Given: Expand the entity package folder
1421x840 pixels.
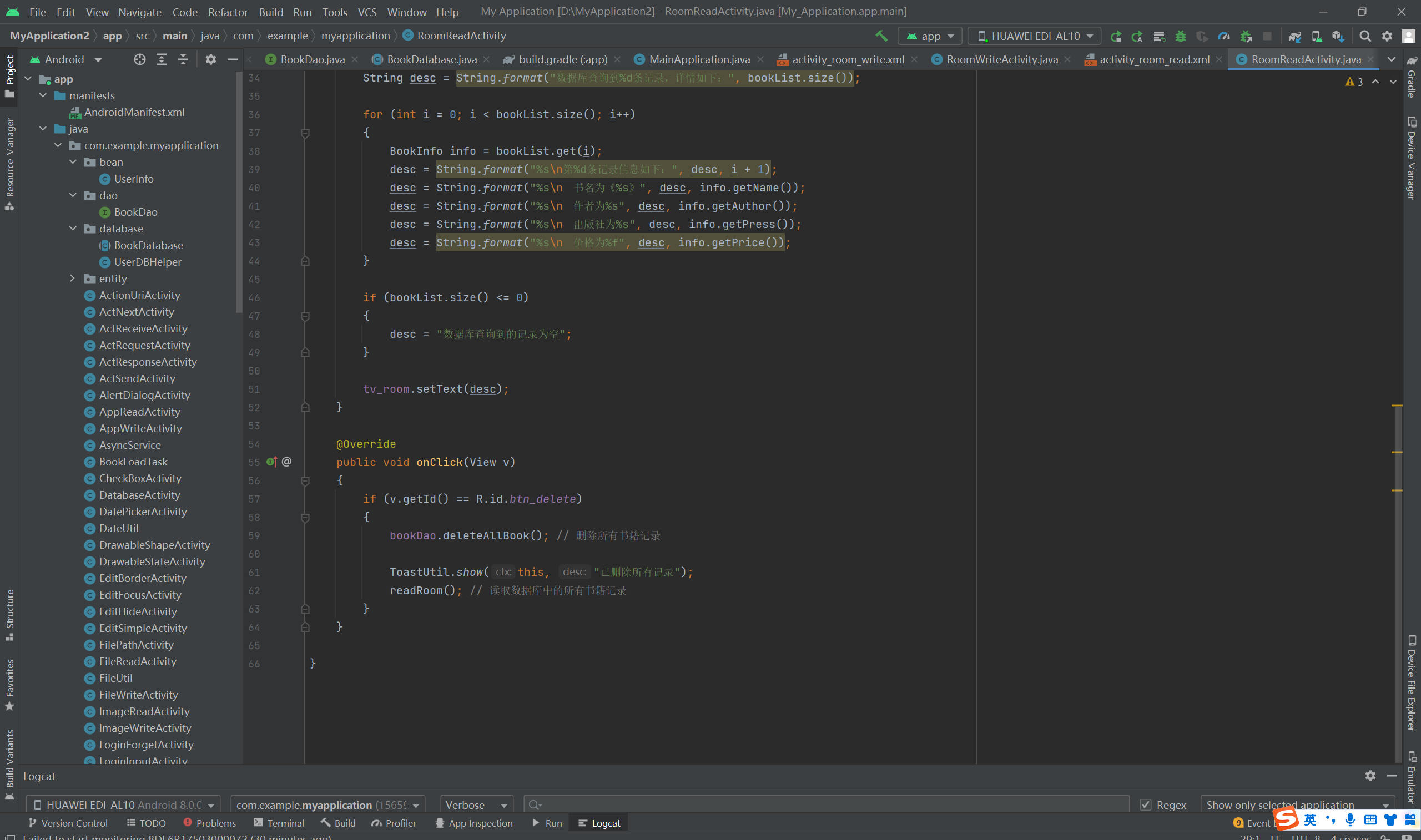Looking at the screenshot, I should (x=73, y=279).
